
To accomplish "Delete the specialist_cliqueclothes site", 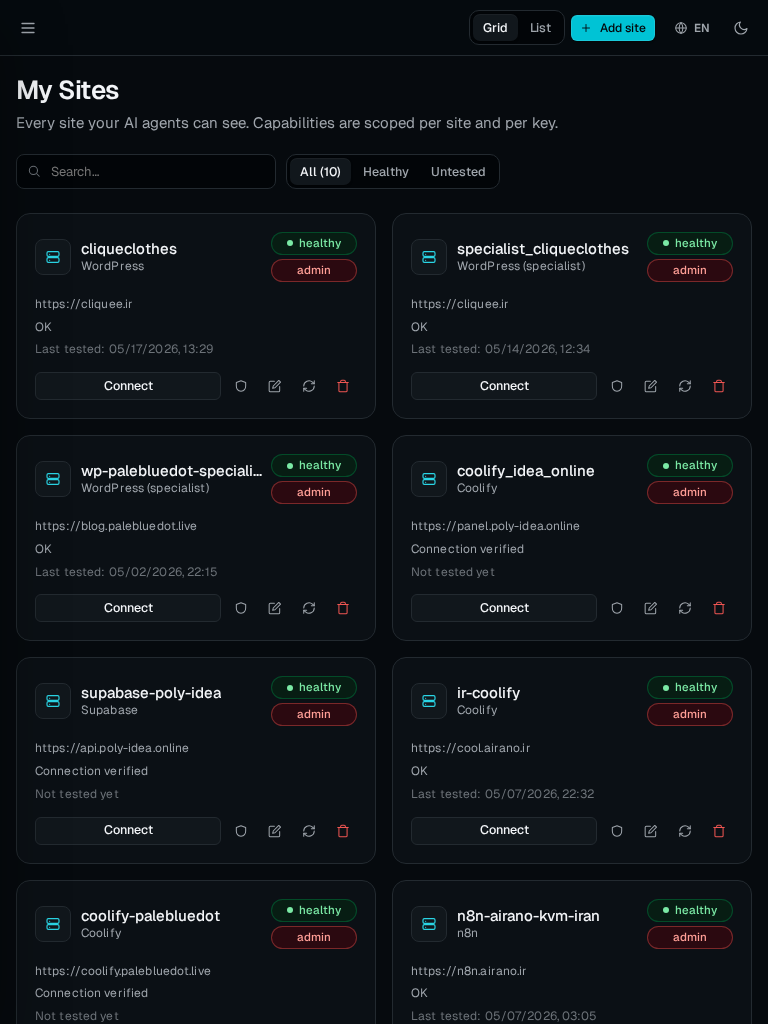I will tap(719, 386).
